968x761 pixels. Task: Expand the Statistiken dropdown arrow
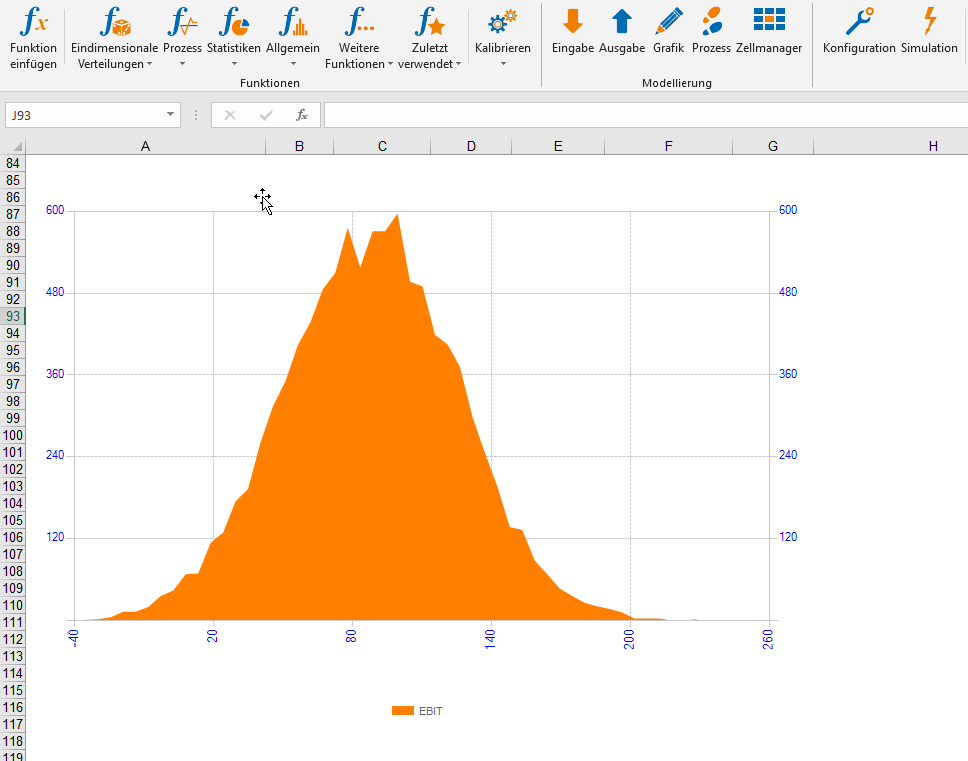coord(234,64)
